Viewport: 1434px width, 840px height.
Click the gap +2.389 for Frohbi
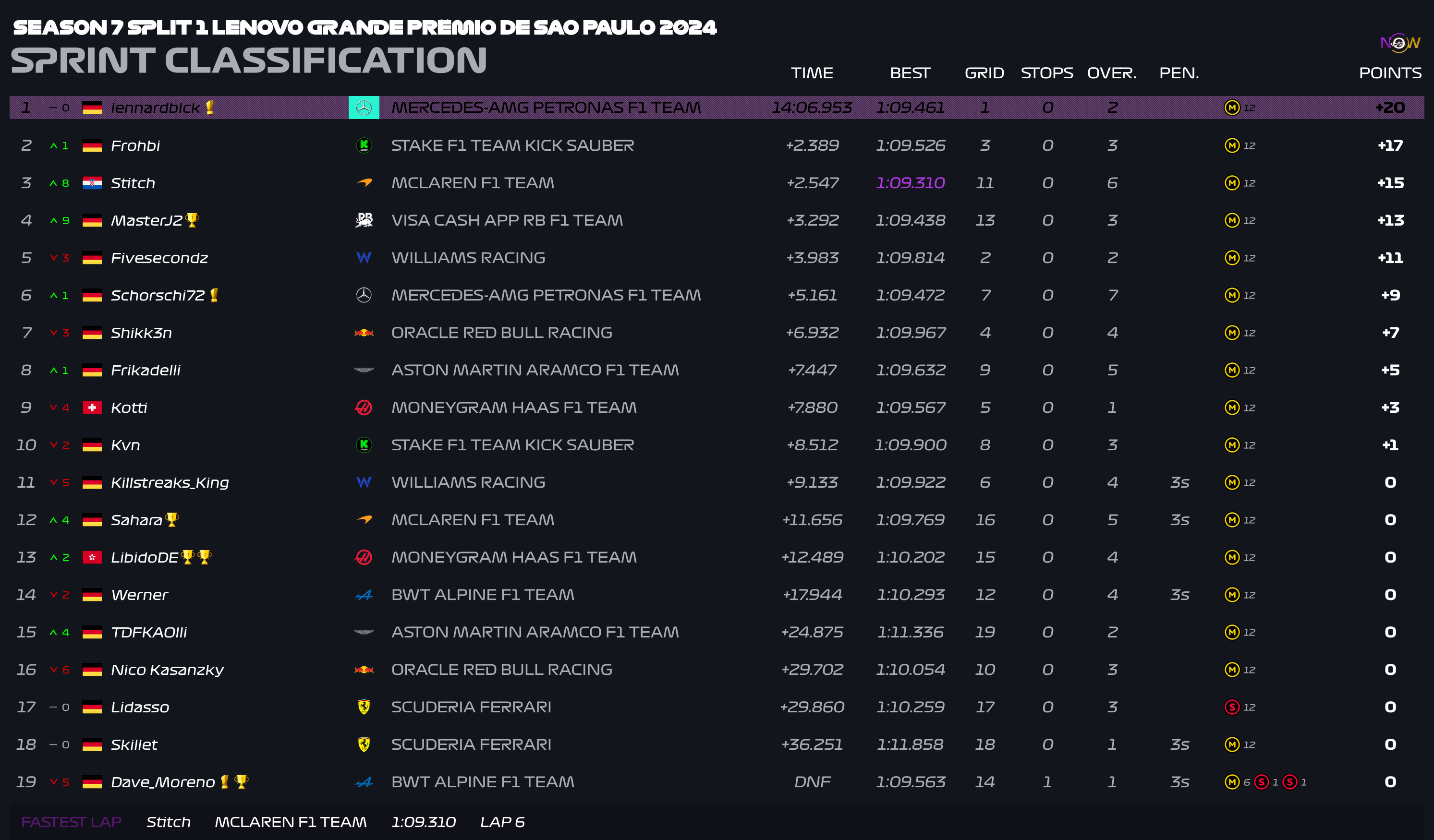tap(812, 145)
